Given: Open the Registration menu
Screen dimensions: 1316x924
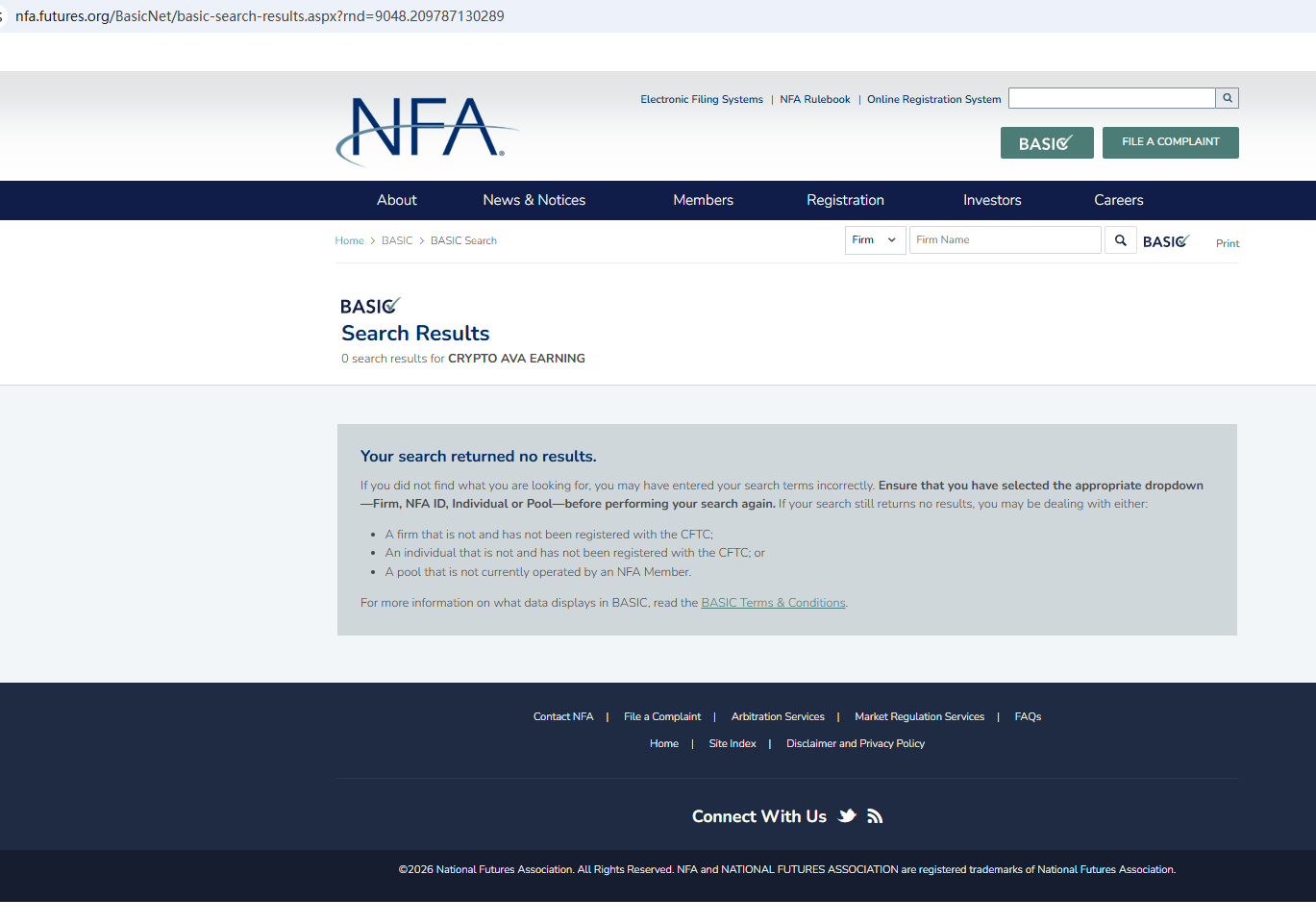Looking at the screenshot, I should 846,200.
